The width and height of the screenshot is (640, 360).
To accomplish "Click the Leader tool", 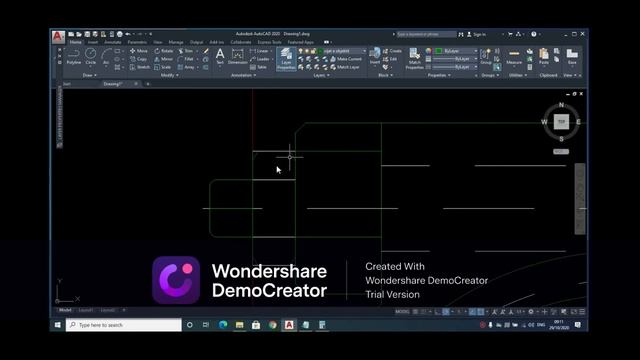I will point(260,59).
